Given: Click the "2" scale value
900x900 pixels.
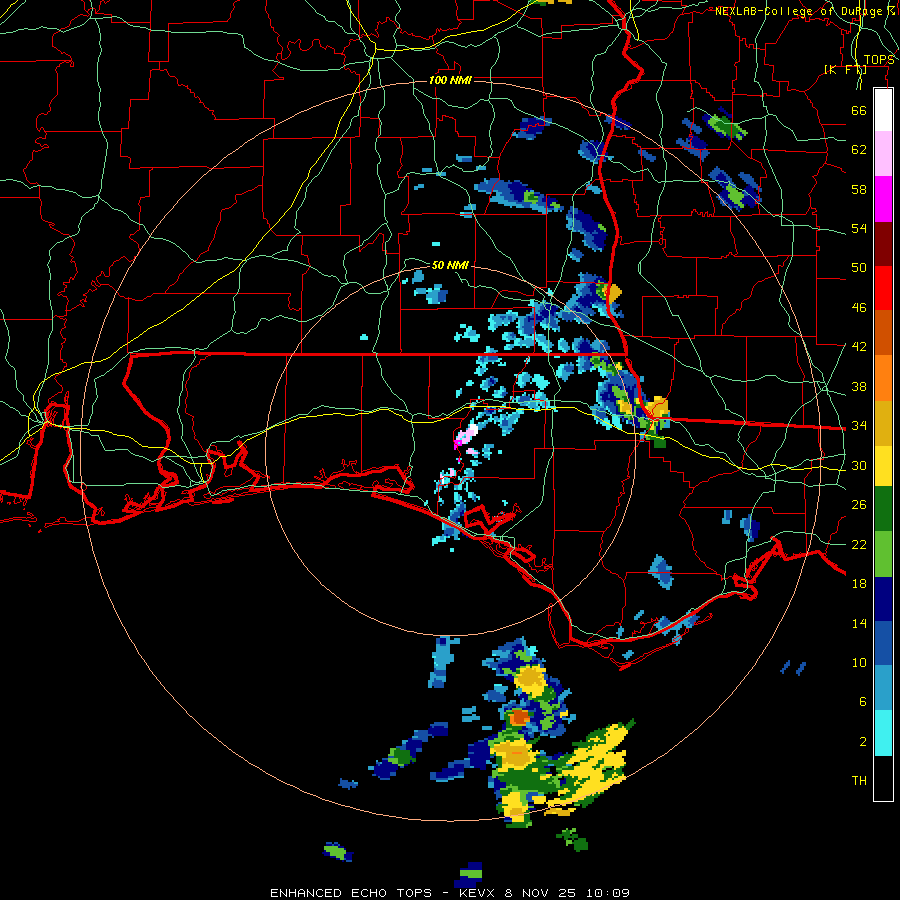Looking at the screenshot, I should coord(863,742).
